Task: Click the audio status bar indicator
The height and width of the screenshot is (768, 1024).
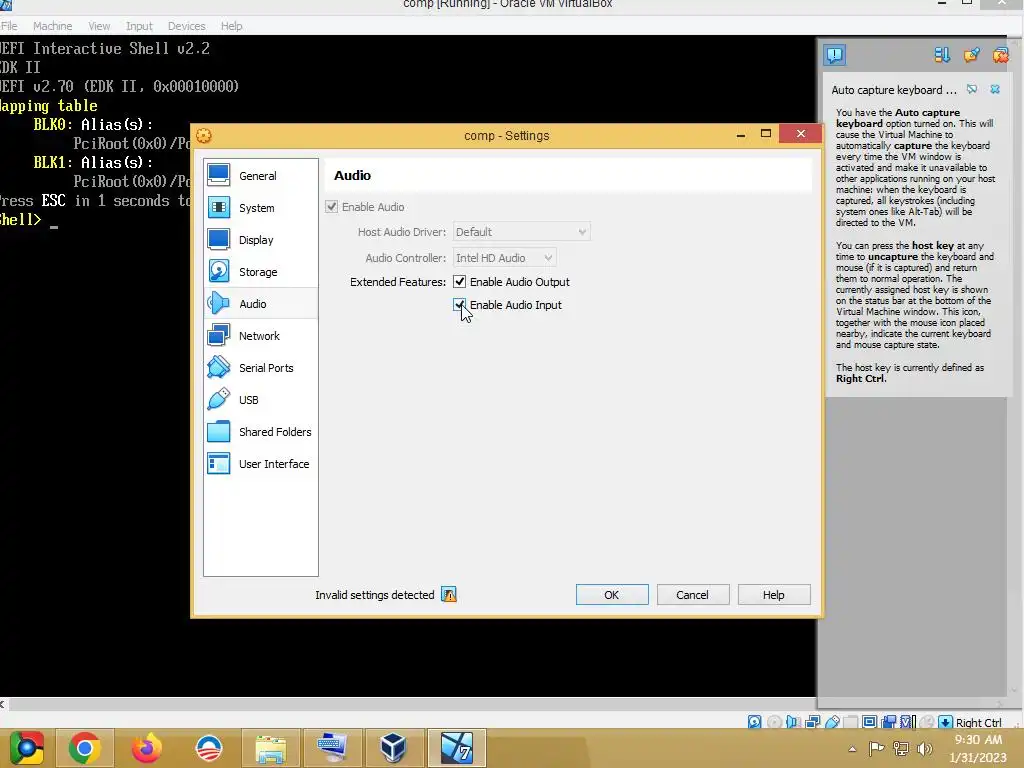Action: click(793, 722)
